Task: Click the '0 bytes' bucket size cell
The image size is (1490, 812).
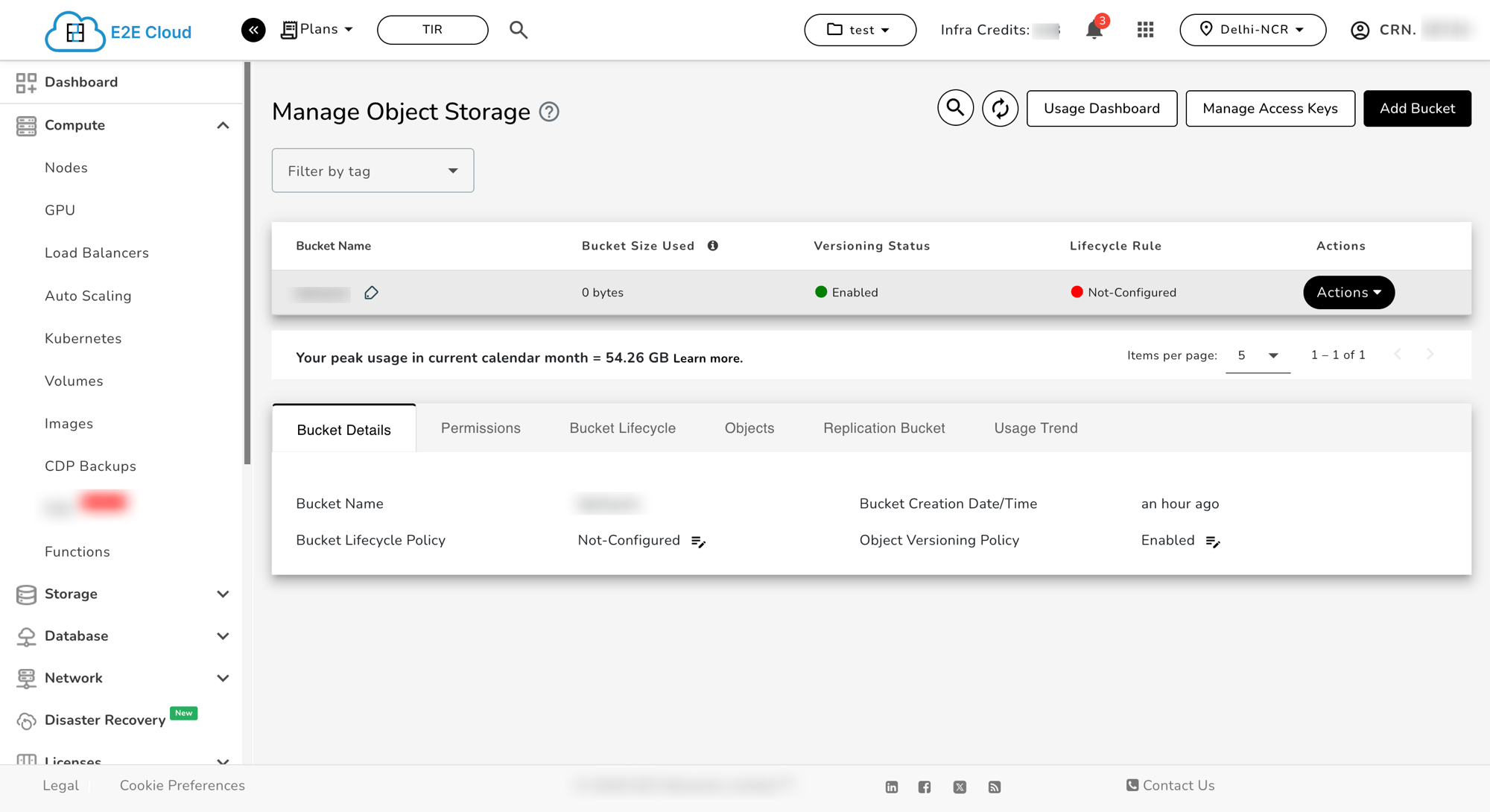Action: pos(603,293)
